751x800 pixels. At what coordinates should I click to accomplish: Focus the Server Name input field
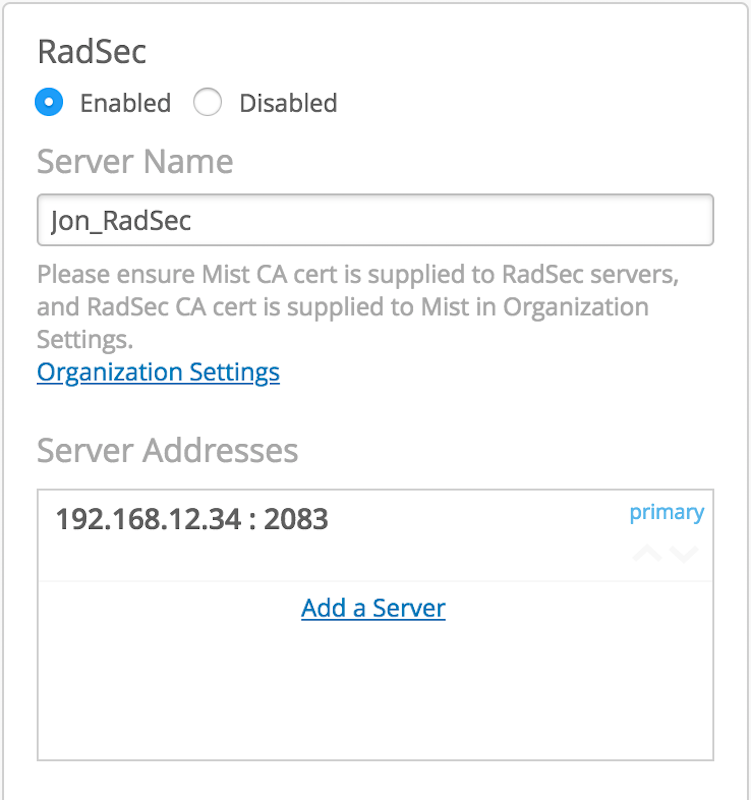375,220
